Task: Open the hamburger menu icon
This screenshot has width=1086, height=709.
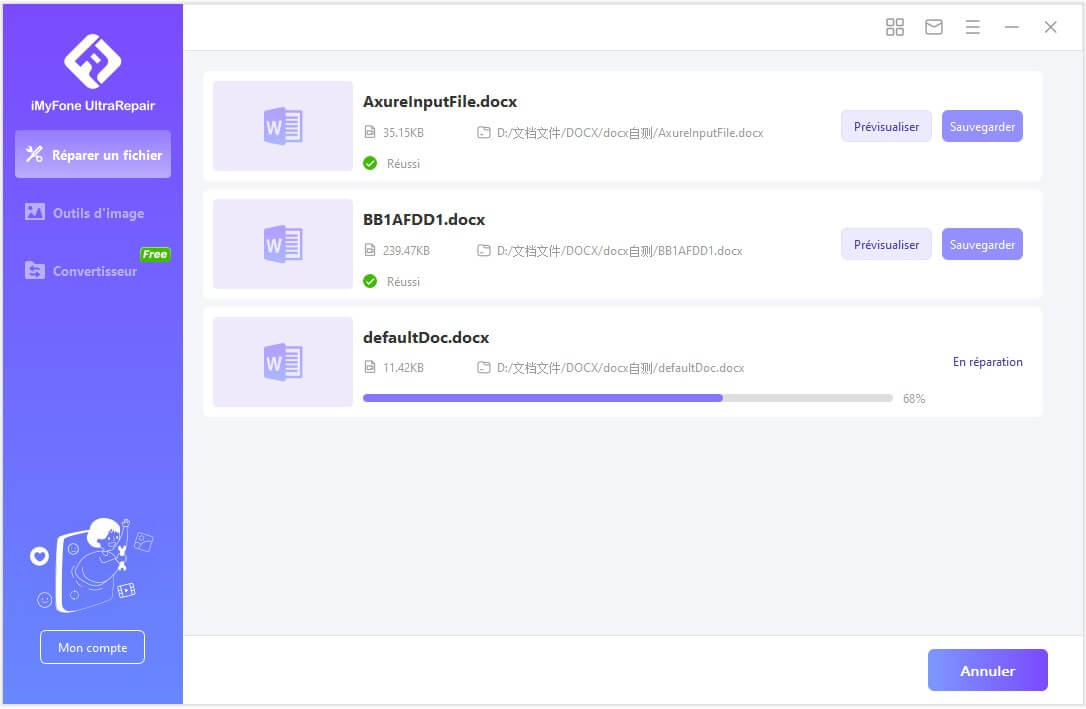Action: click(x=972, y=27)
